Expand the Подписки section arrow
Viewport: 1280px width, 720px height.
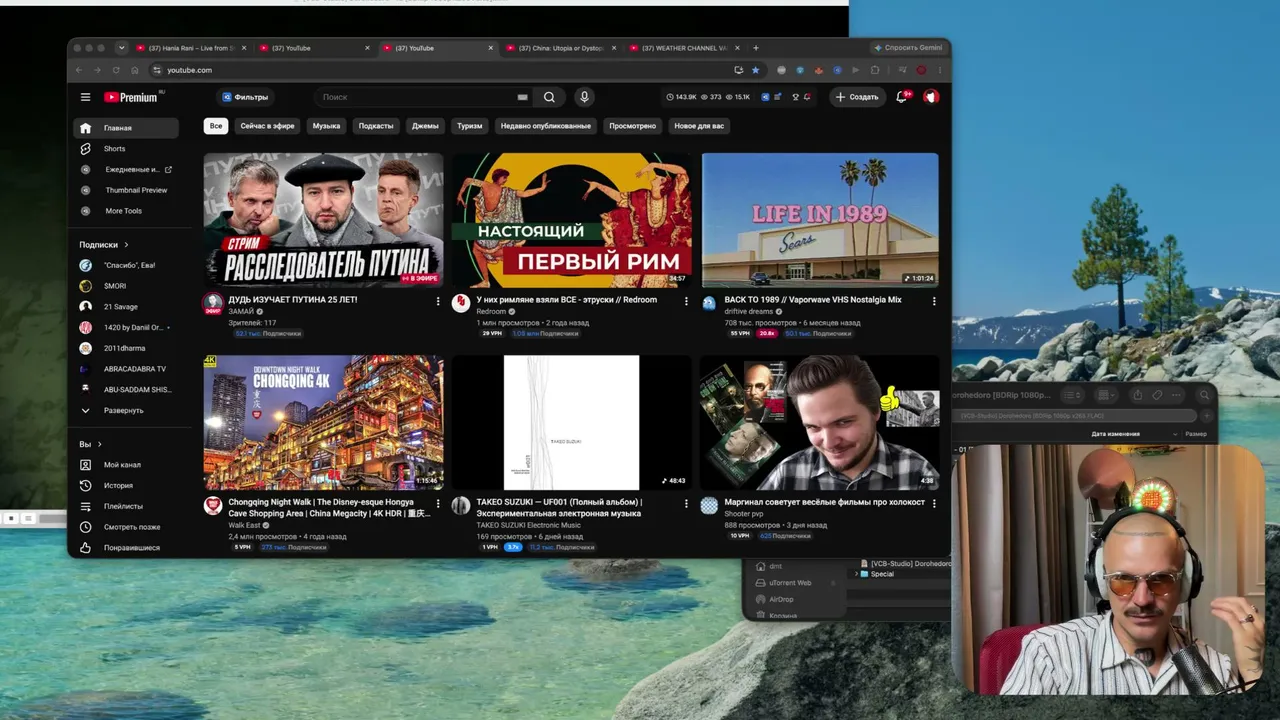click(126, 245)
